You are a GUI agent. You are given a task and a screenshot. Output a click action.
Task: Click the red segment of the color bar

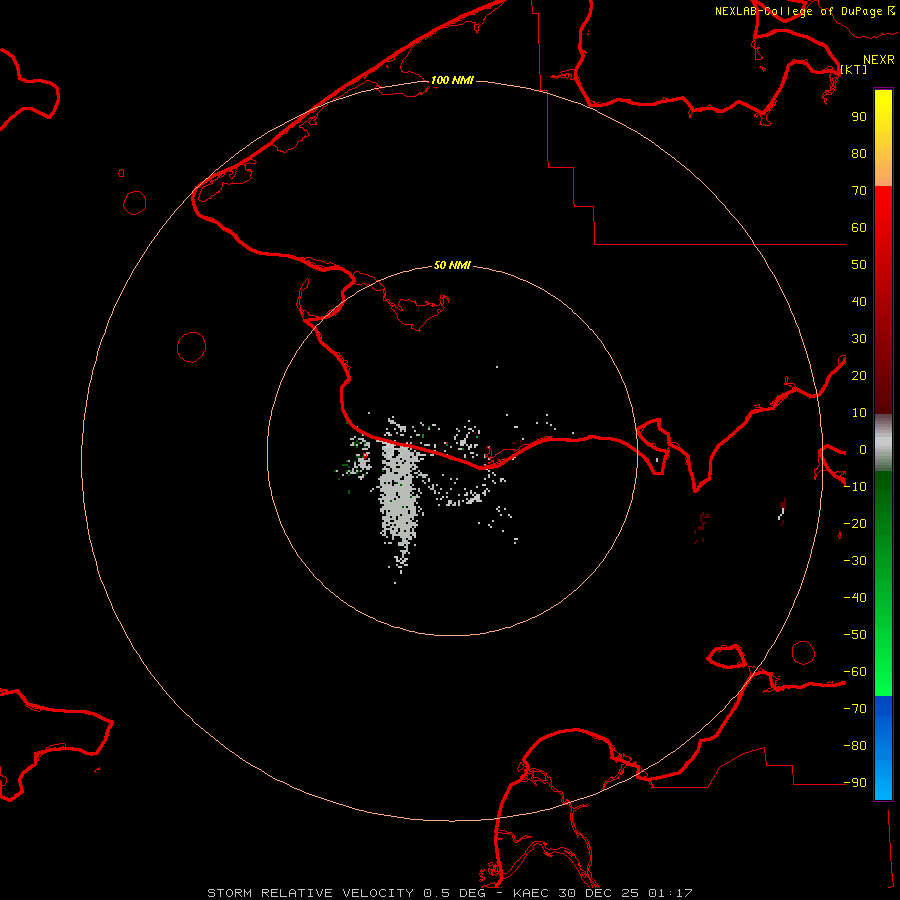click(x=883, y=300)
